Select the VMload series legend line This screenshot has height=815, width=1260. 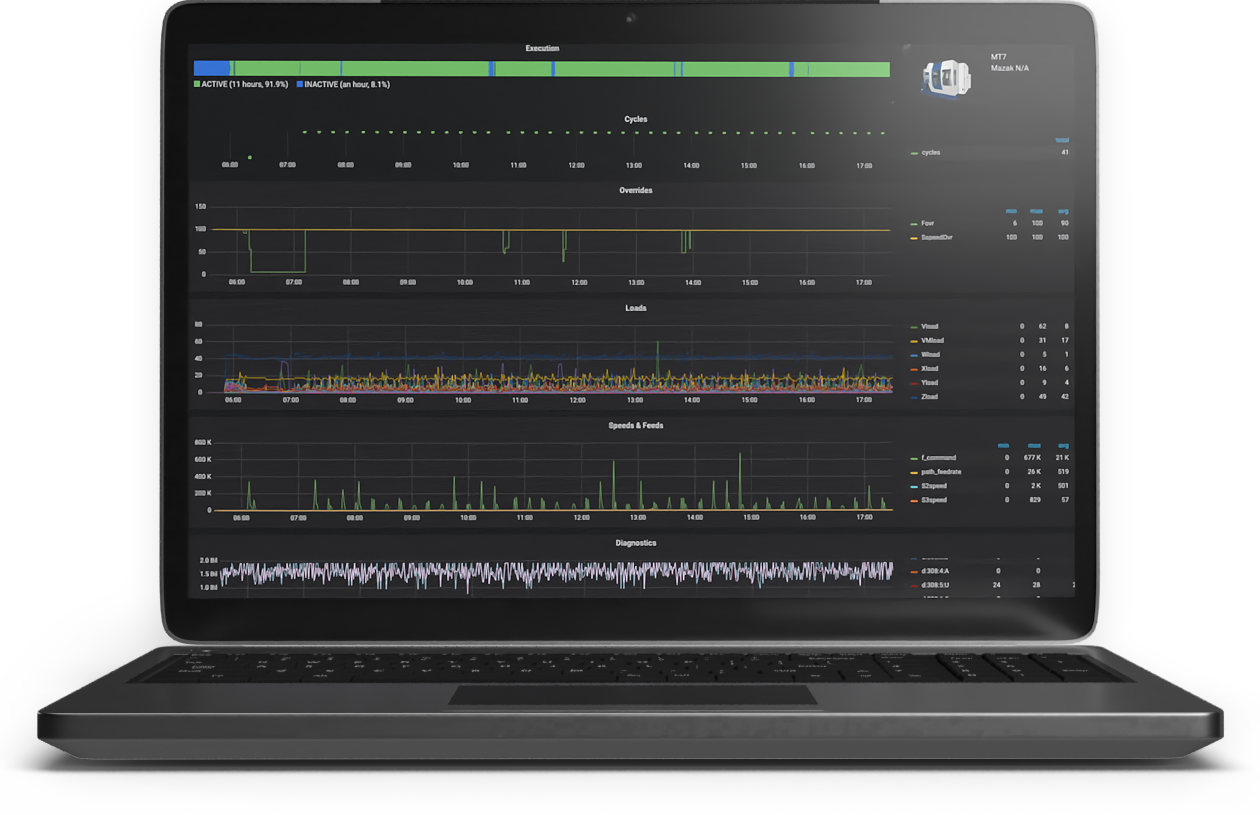(930, 341)
